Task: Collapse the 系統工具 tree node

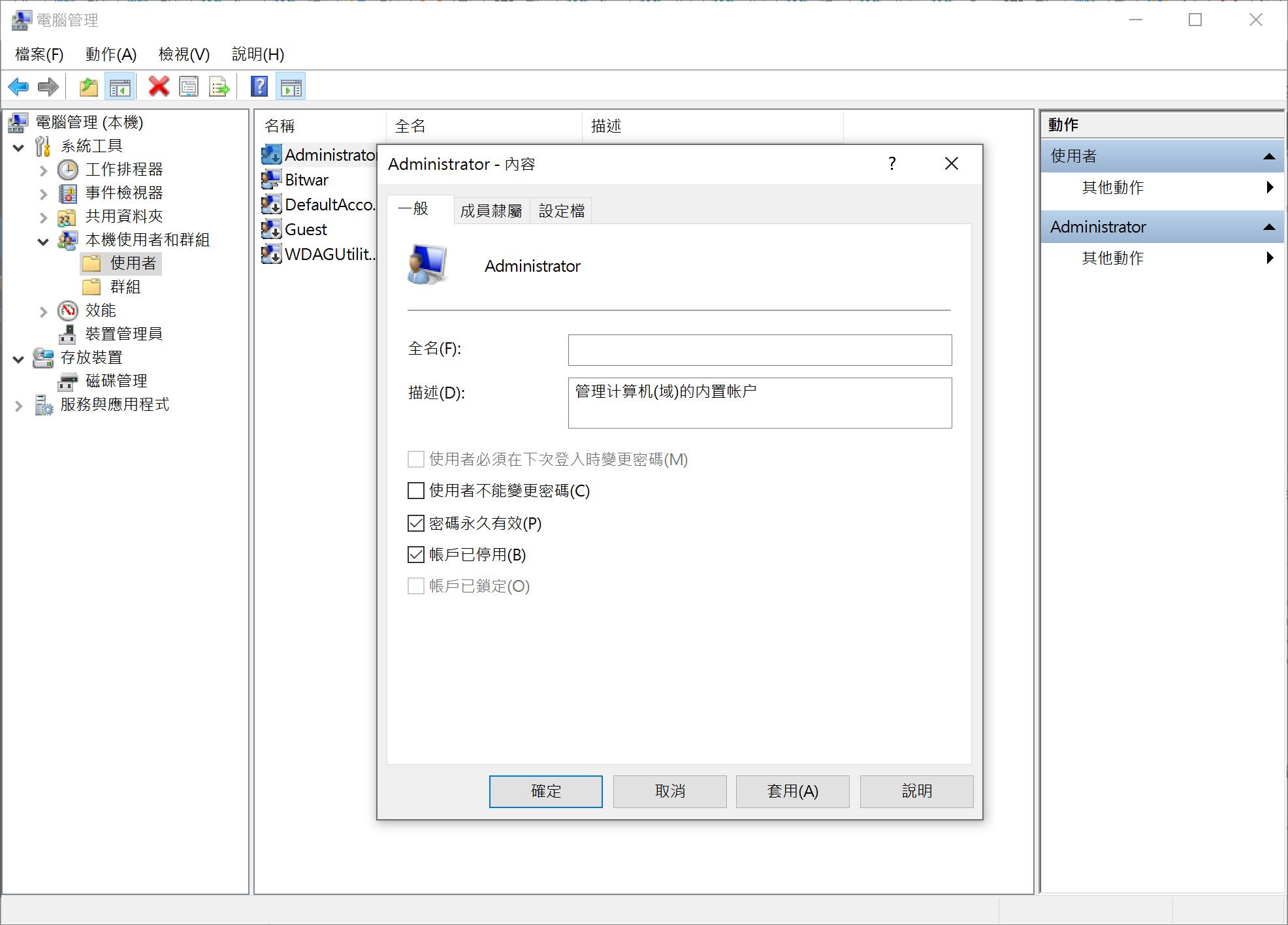Action: pyautogui.click(x=19, y=148)
